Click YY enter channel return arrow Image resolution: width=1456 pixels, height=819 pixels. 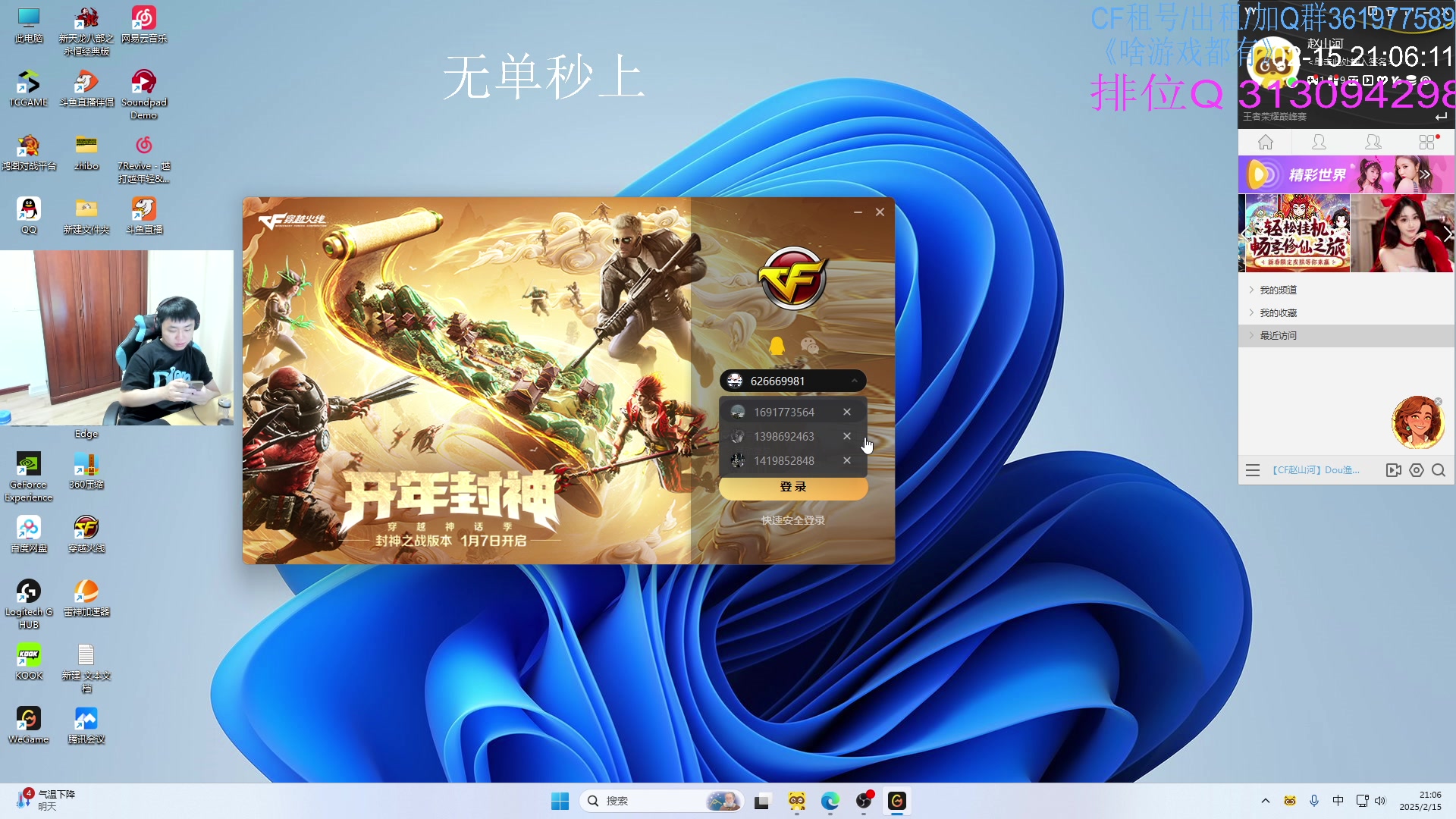coord(1441,116)
